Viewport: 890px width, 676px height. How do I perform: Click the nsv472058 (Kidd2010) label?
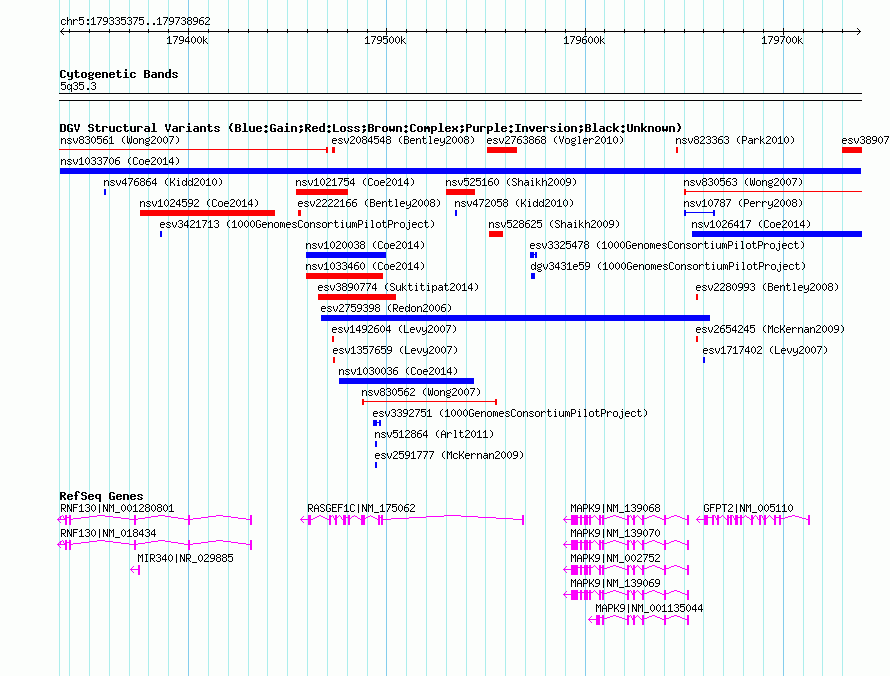coord(514,203)
